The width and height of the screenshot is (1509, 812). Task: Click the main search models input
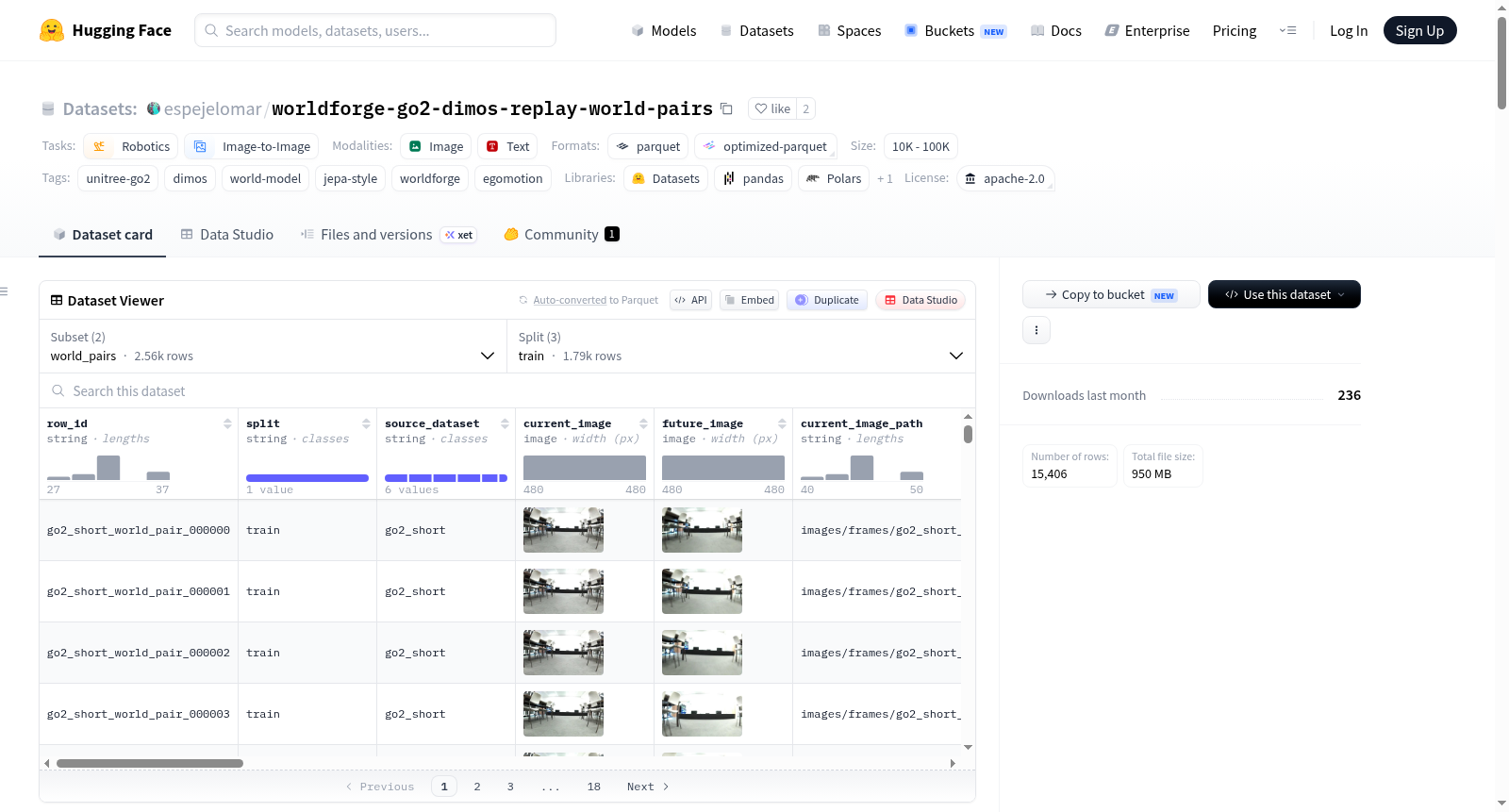point(375,30)
